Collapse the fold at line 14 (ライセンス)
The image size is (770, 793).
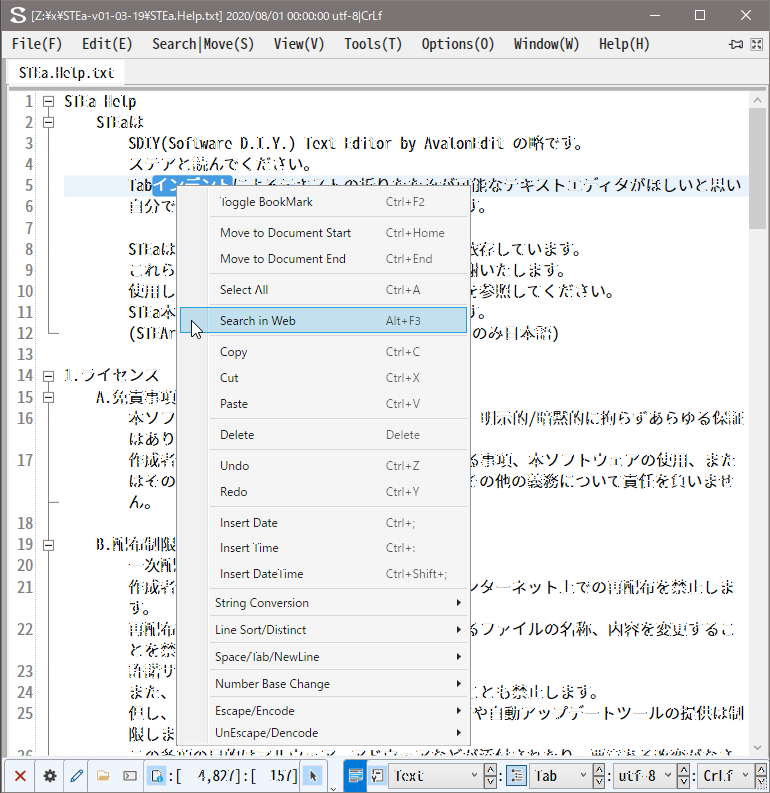point(49,376)
